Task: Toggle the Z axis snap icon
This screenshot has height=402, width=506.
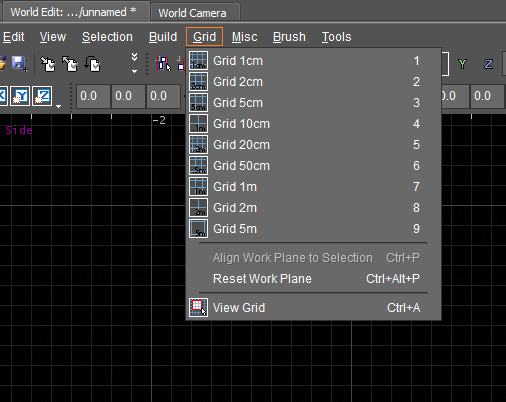Action: click(42, 96)
